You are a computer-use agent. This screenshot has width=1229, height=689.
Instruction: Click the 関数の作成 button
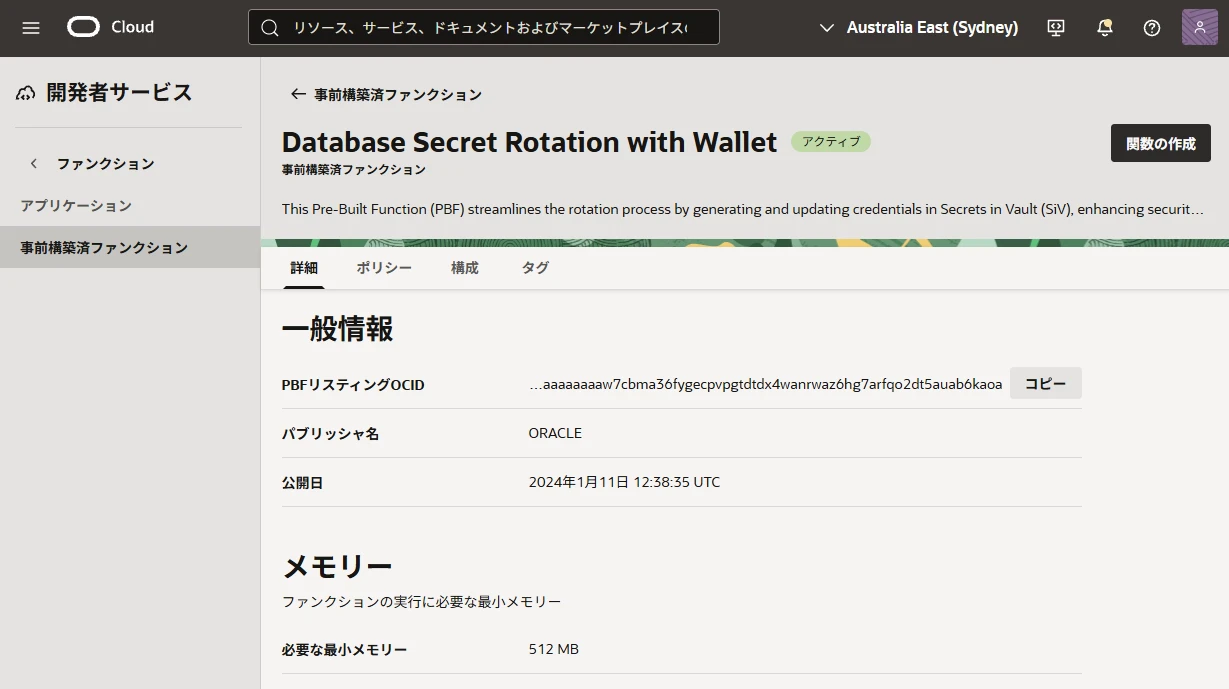click(x=1161, y=143)
